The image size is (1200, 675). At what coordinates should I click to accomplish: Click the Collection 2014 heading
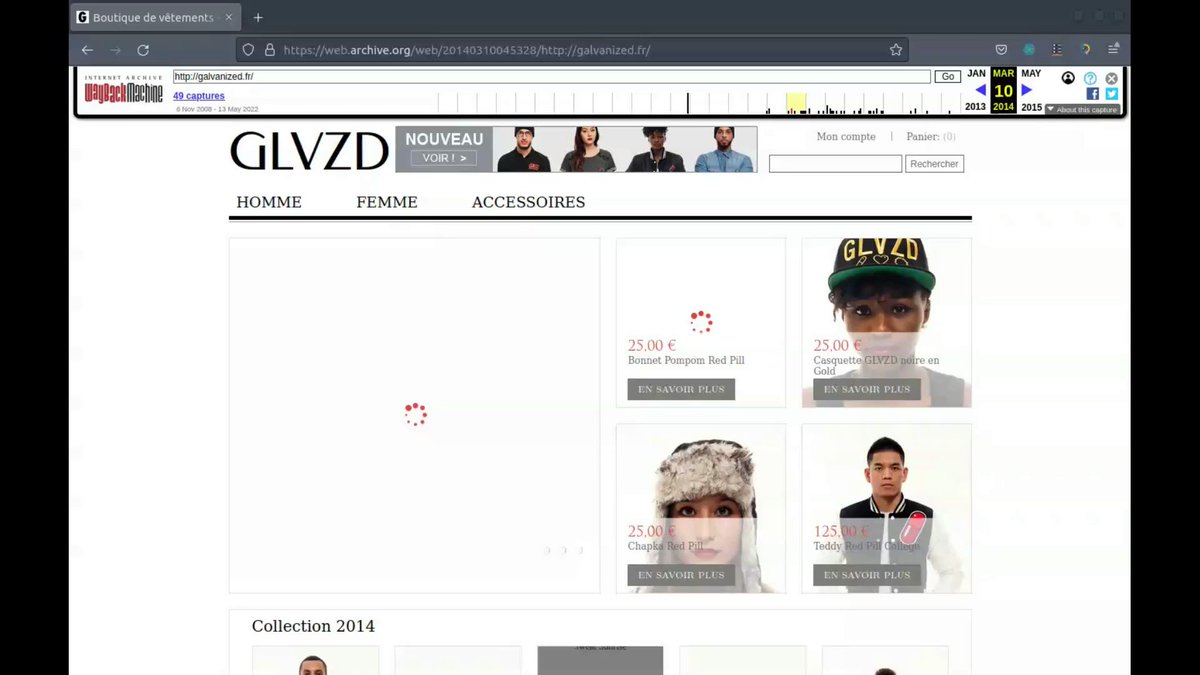tap(313, 626)
